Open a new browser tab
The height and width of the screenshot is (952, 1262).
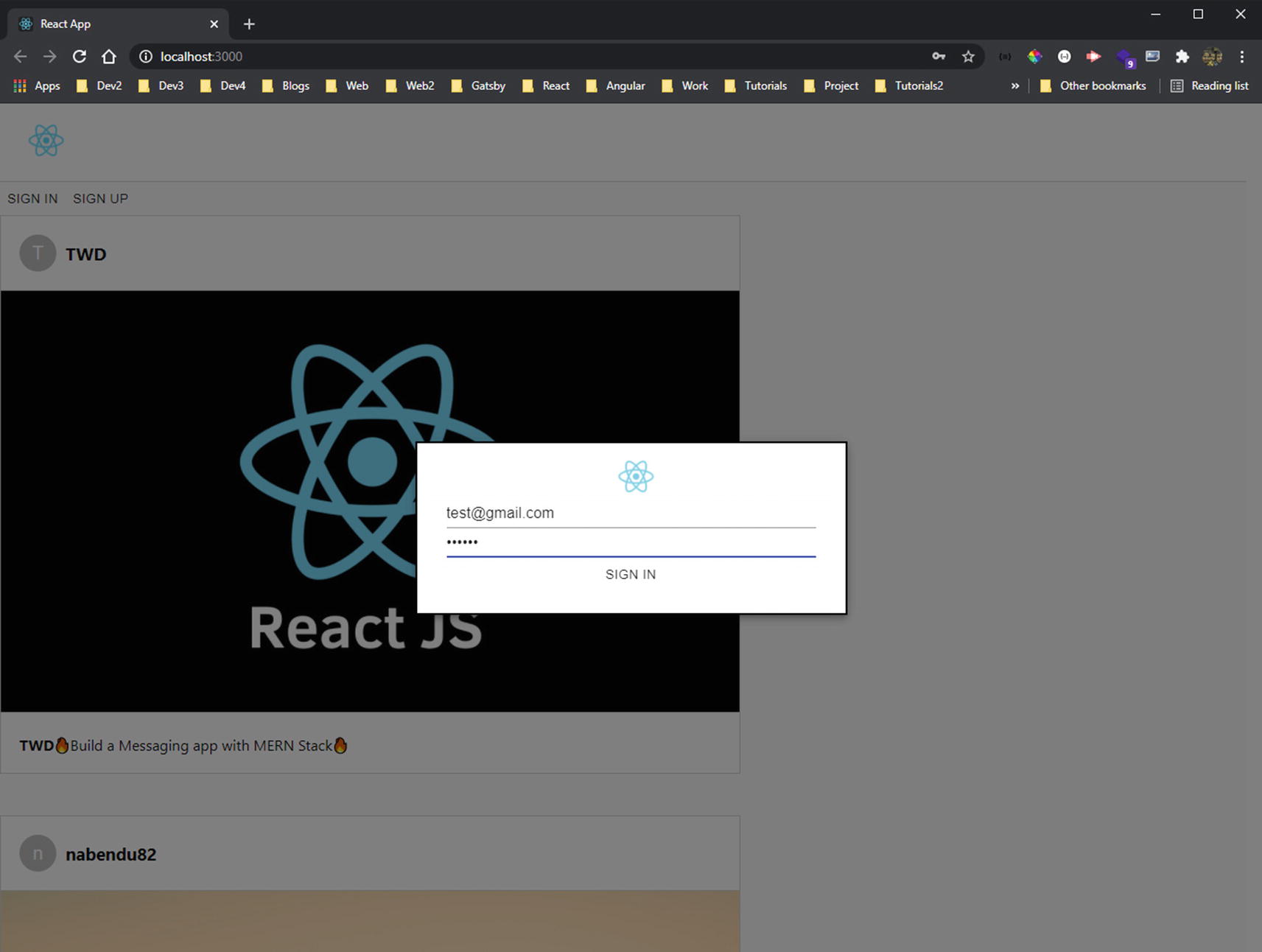(x=249, y=24)
